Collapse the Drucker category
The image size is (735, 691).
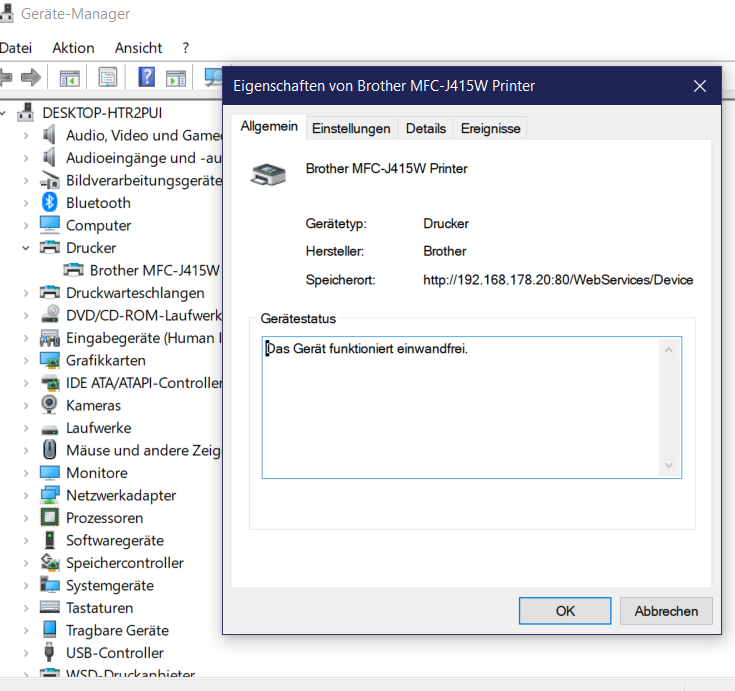click(26, 248)
